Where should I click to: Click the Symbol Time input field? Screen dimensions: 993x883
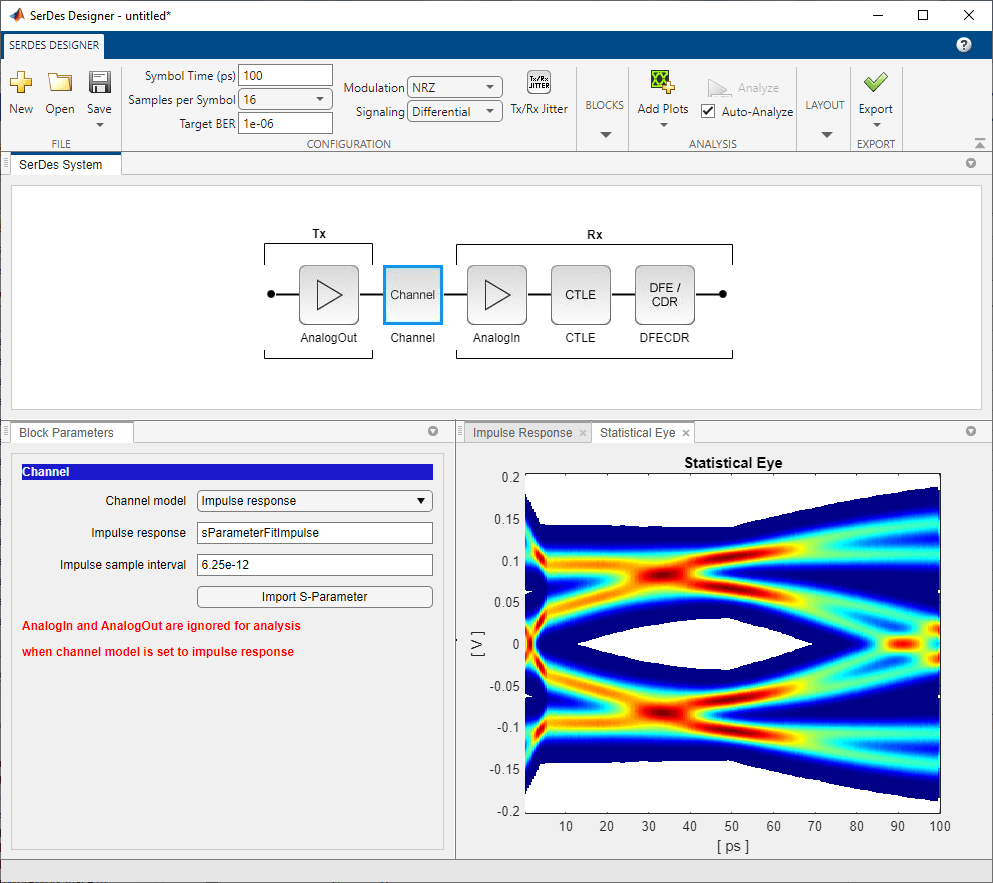285,75
